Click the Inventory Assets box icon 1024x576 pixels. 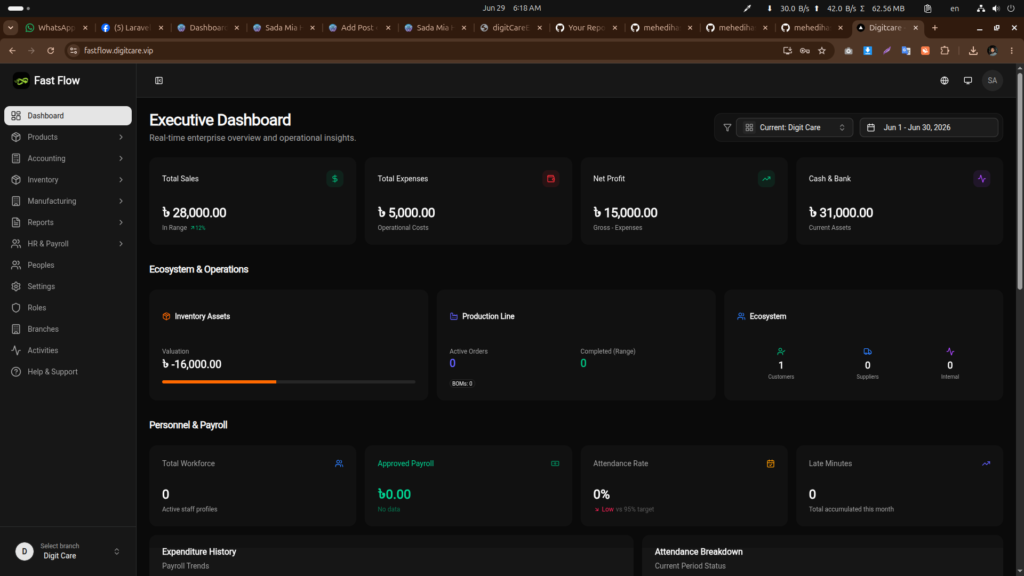167,316
